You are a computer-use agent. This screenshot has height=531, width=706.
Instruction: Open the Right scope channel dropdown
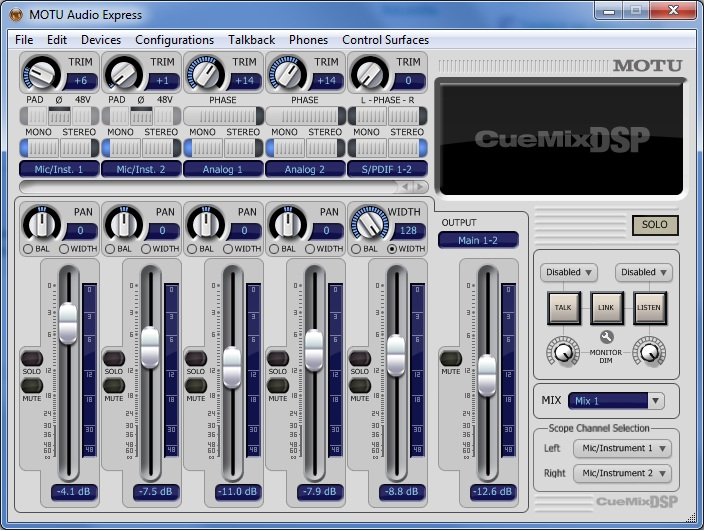point(623,473)
